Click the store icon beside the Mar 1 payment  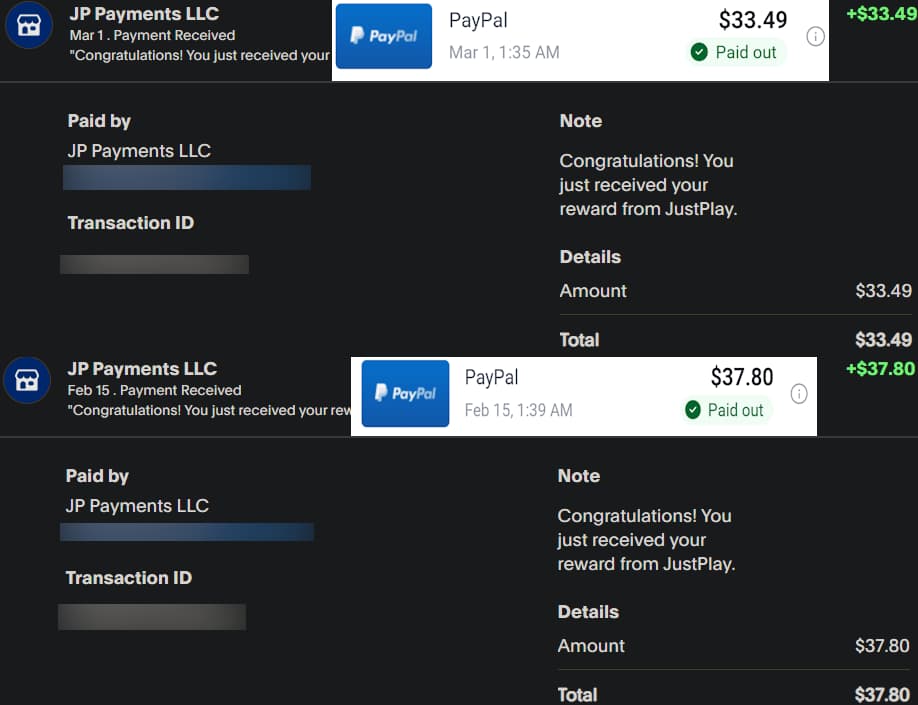click(x=29, y=26)
